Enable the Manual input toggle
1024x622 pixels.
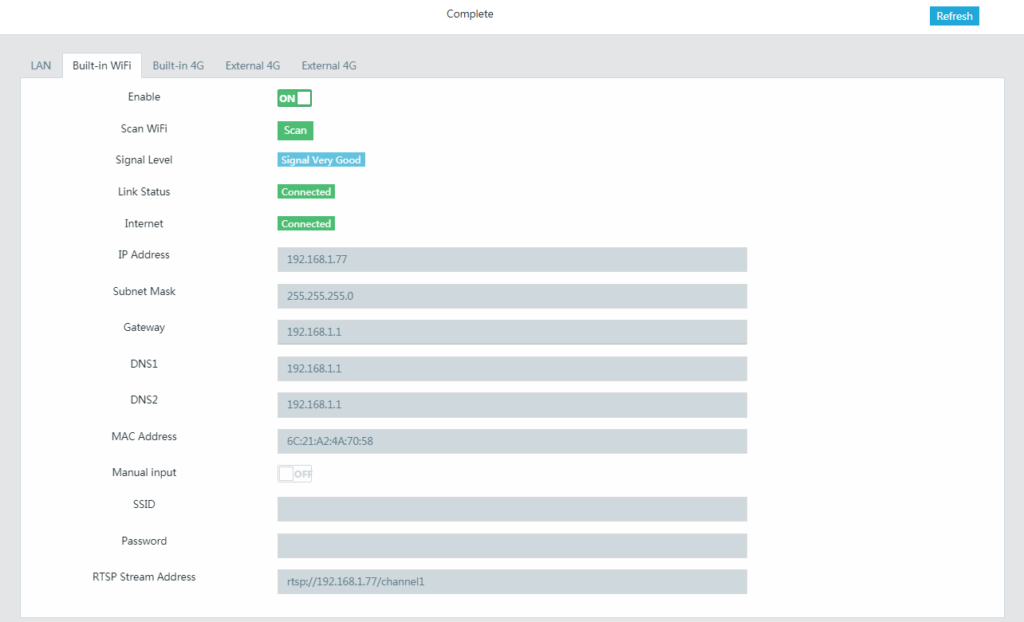pos(295,473)
